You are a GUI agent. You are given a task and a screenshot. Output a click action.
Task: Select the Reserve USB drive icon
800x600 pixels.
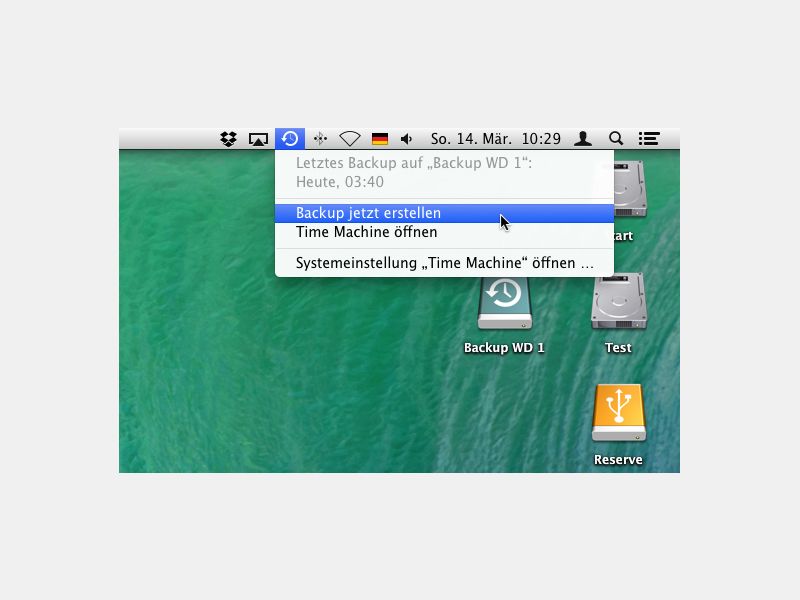[x=618, y=413]
